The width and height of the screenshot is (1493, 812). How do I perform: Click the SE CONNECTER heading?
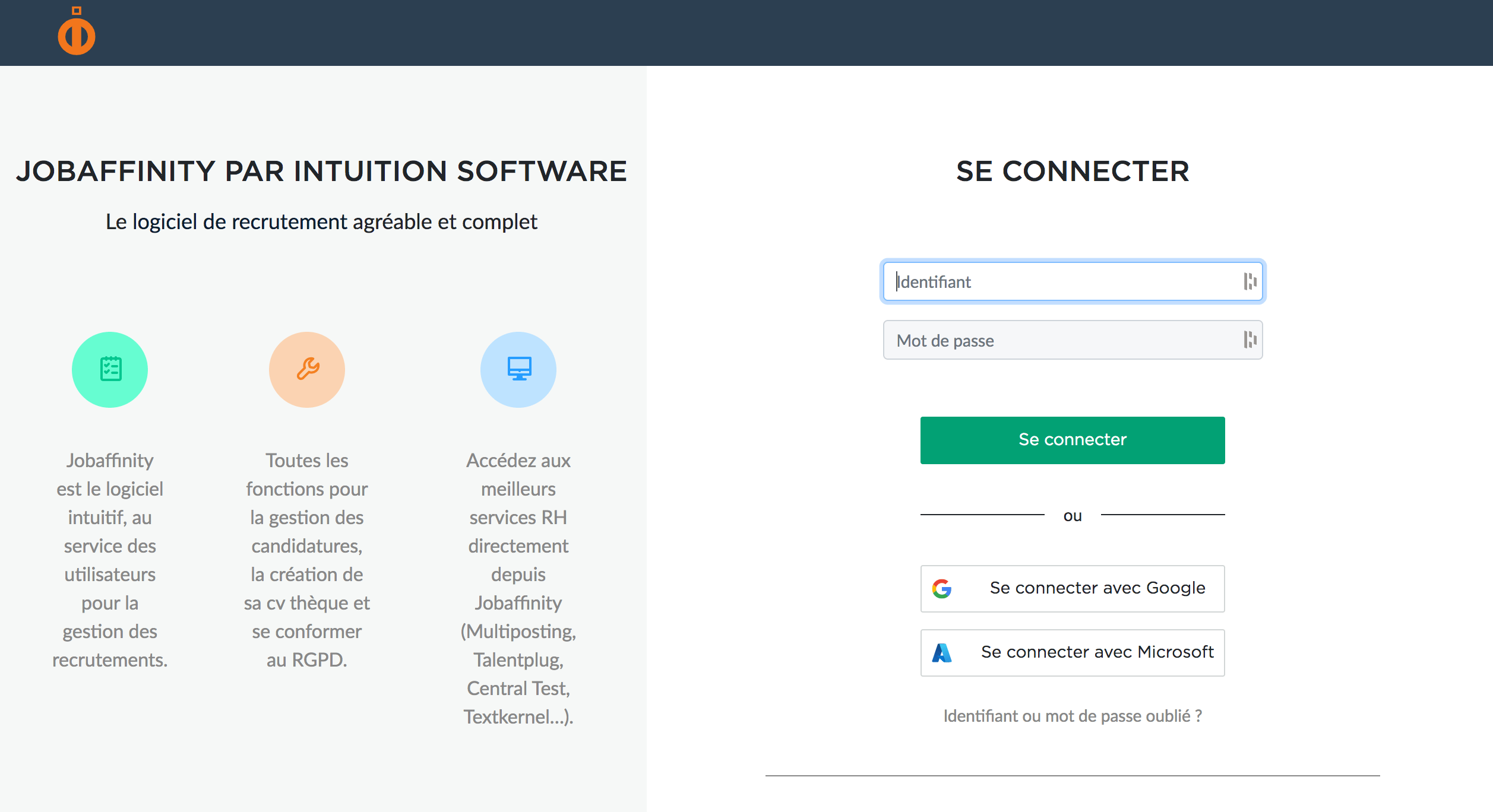pos(1073,171)
